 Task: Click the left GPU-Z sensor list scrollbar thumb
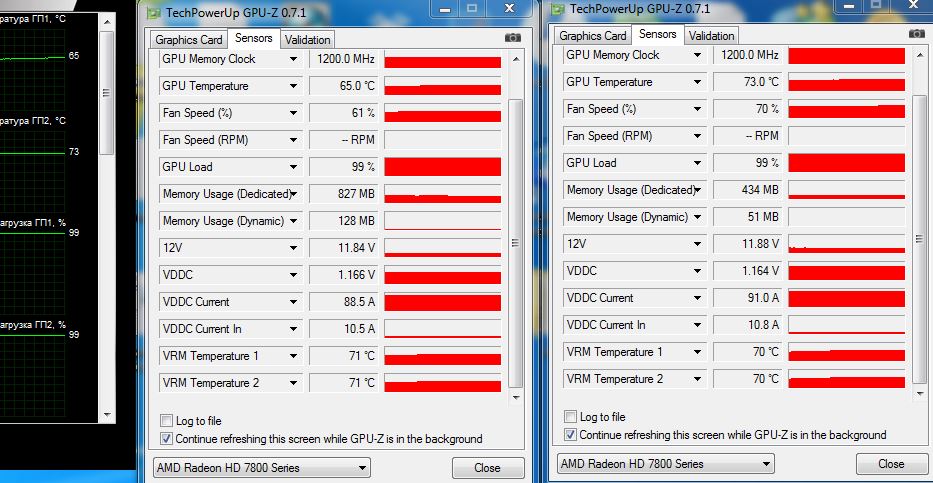[515, 243]
